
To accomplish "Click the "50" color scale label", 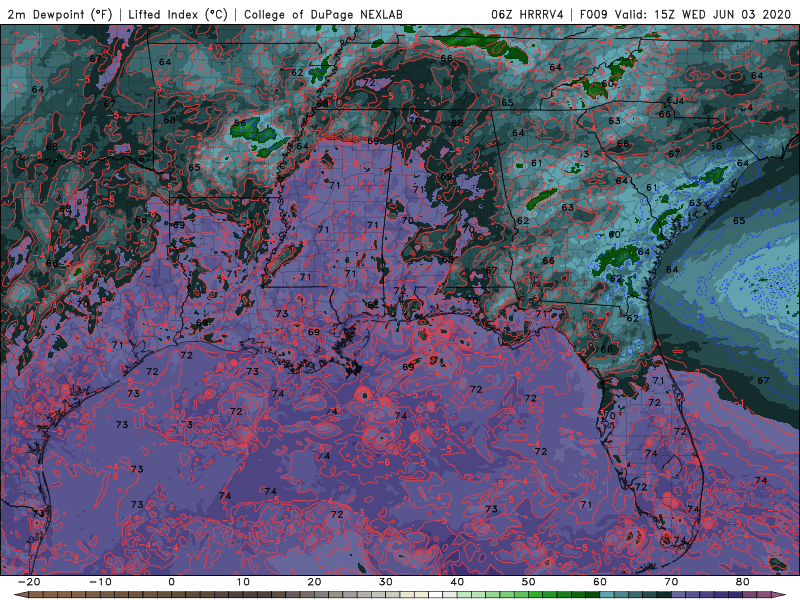I will [529, 582].
